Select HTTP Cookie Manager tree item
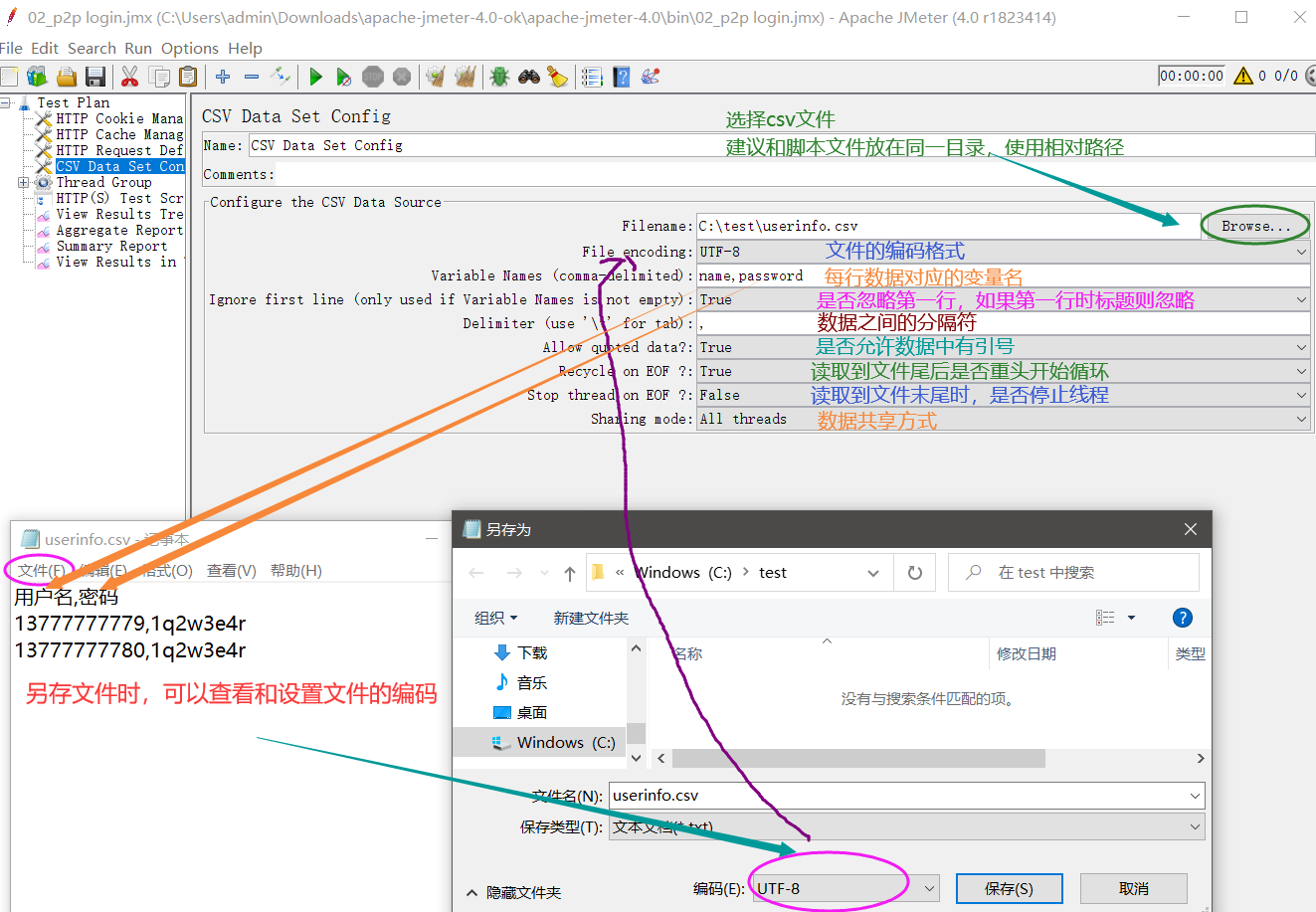This screenshot has width=1316, height=912. pyautogui.click(x=119, y=118)
